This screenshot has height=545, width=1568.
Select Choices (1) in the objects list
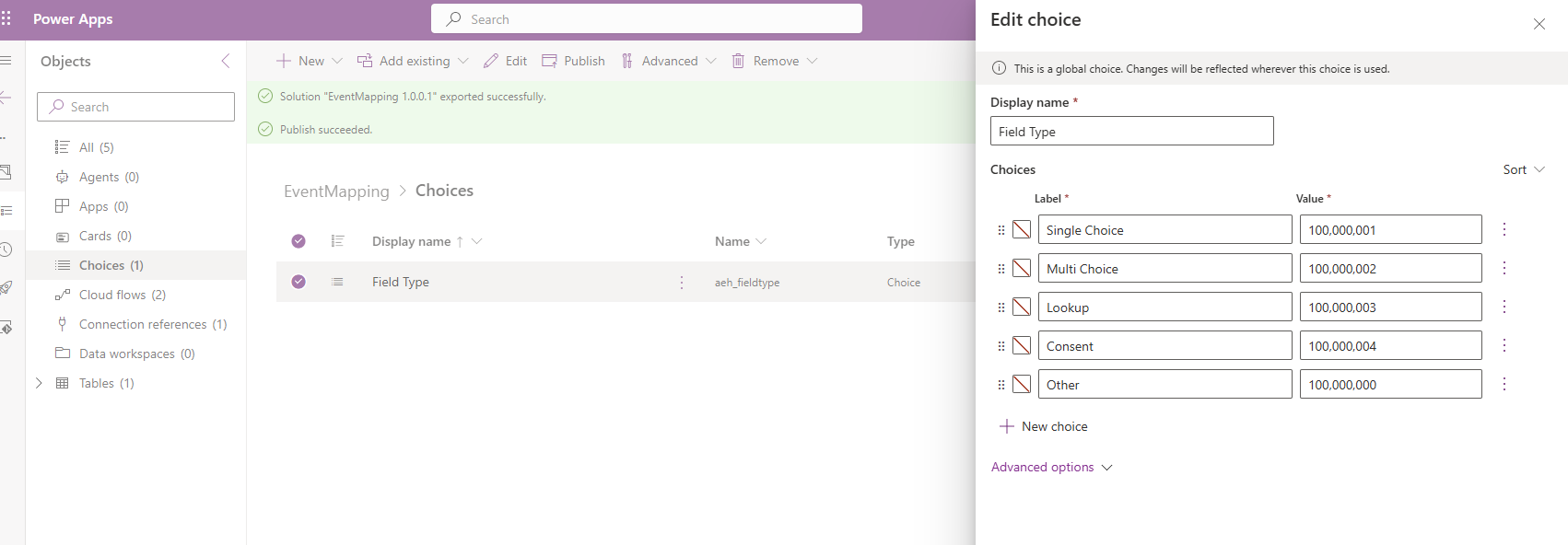tap(136, 265)
